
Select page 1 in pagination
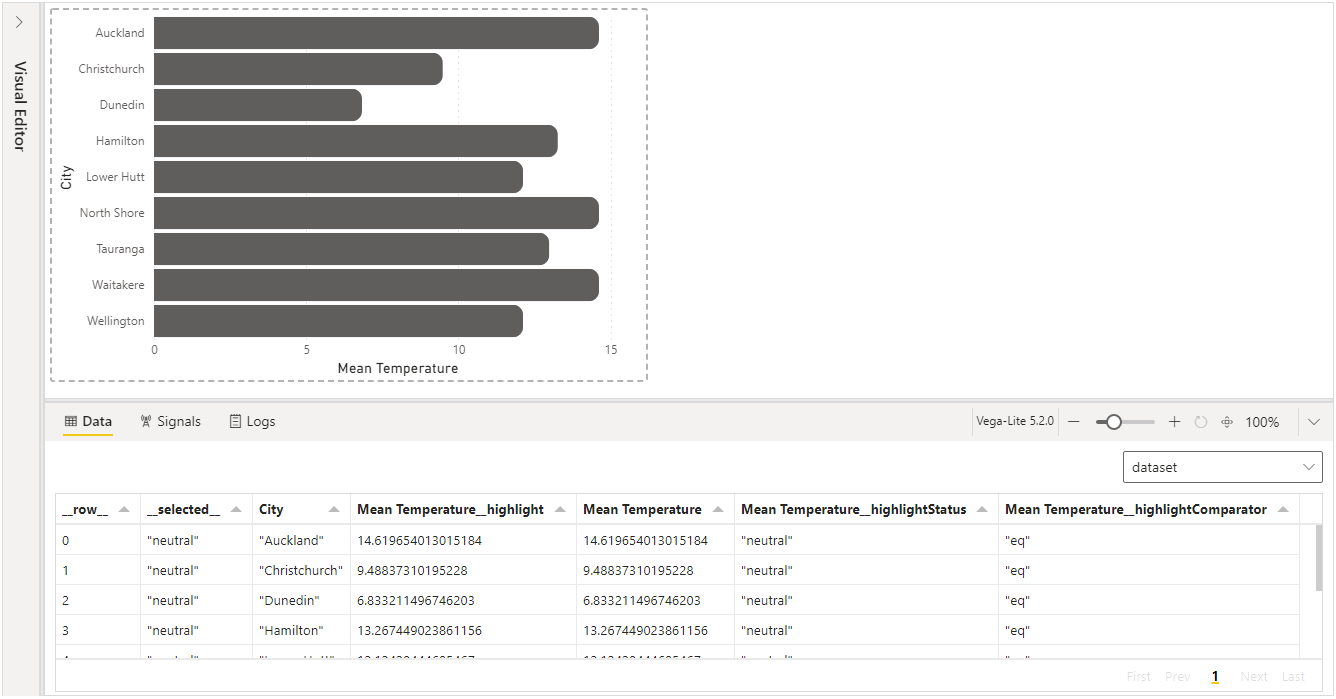click(1215, 677)
